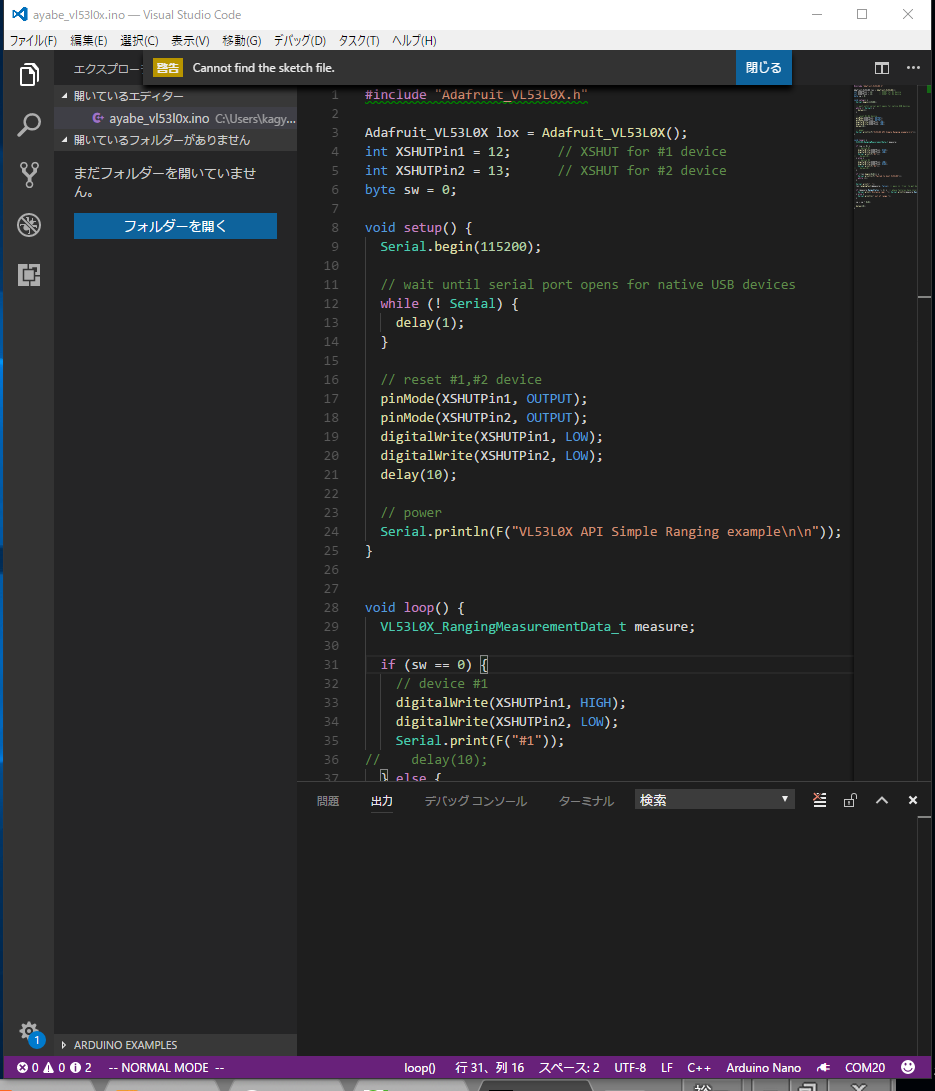Viewport: 935px width, 1091px height.
Task: Maximize the panel with the chevron toggle
Action: tap(881, 799)
